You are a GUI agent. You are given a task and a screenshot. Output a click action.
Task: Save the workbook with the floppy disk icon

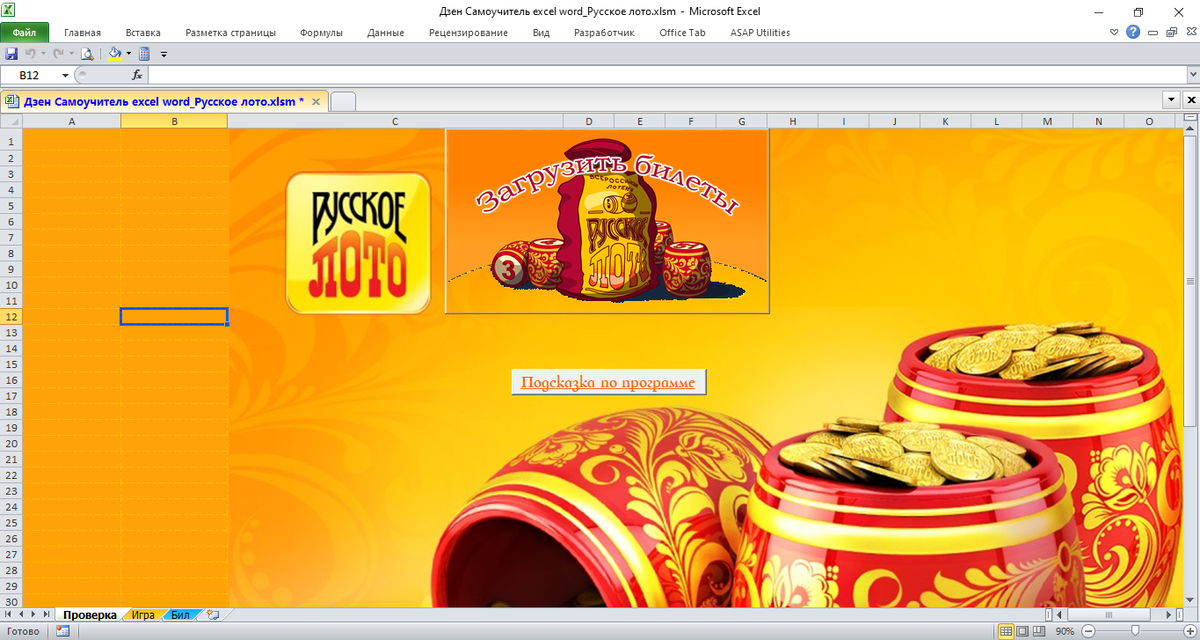[x=12, y=53]
